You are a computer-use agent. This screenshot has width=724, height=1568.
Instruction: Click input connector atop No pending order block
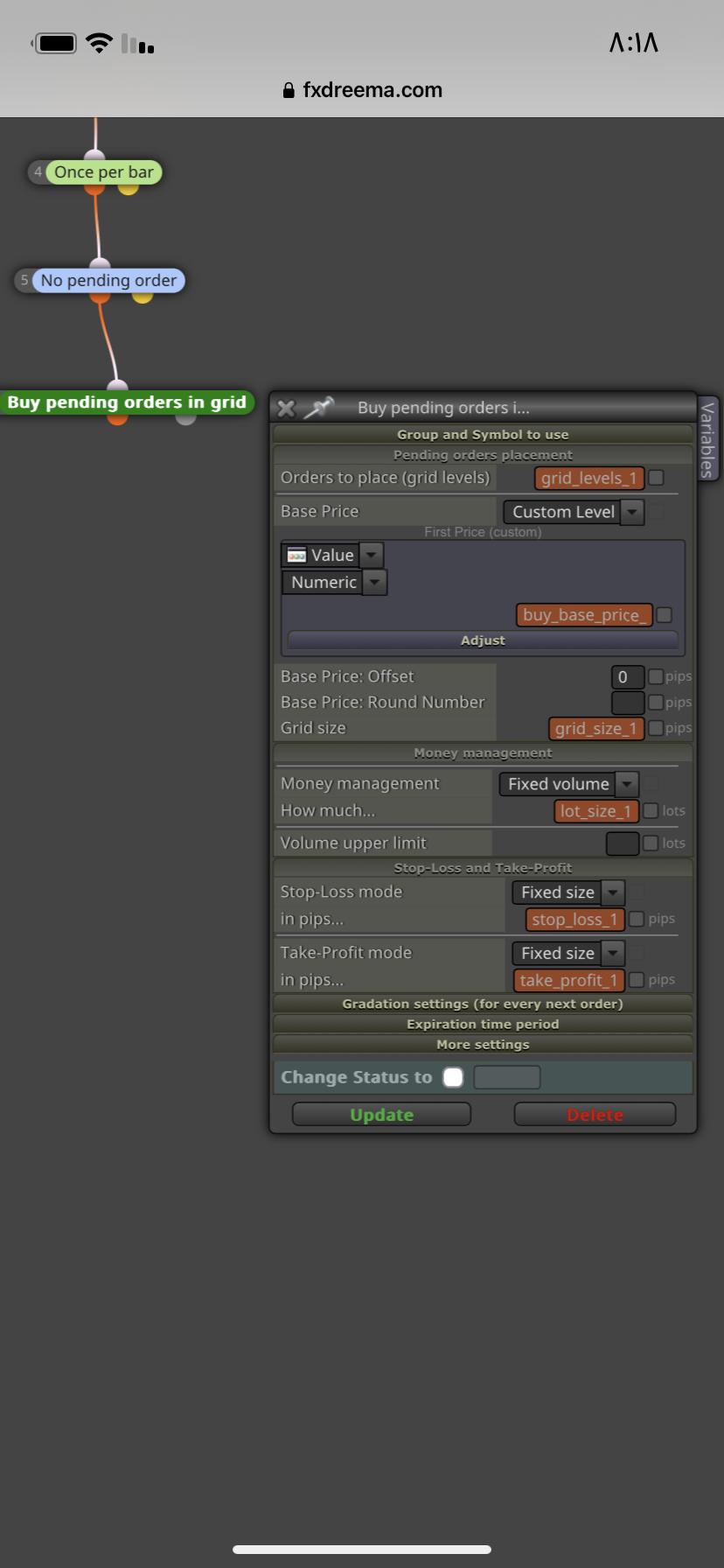pyautogui.click(x=100, y=264)
